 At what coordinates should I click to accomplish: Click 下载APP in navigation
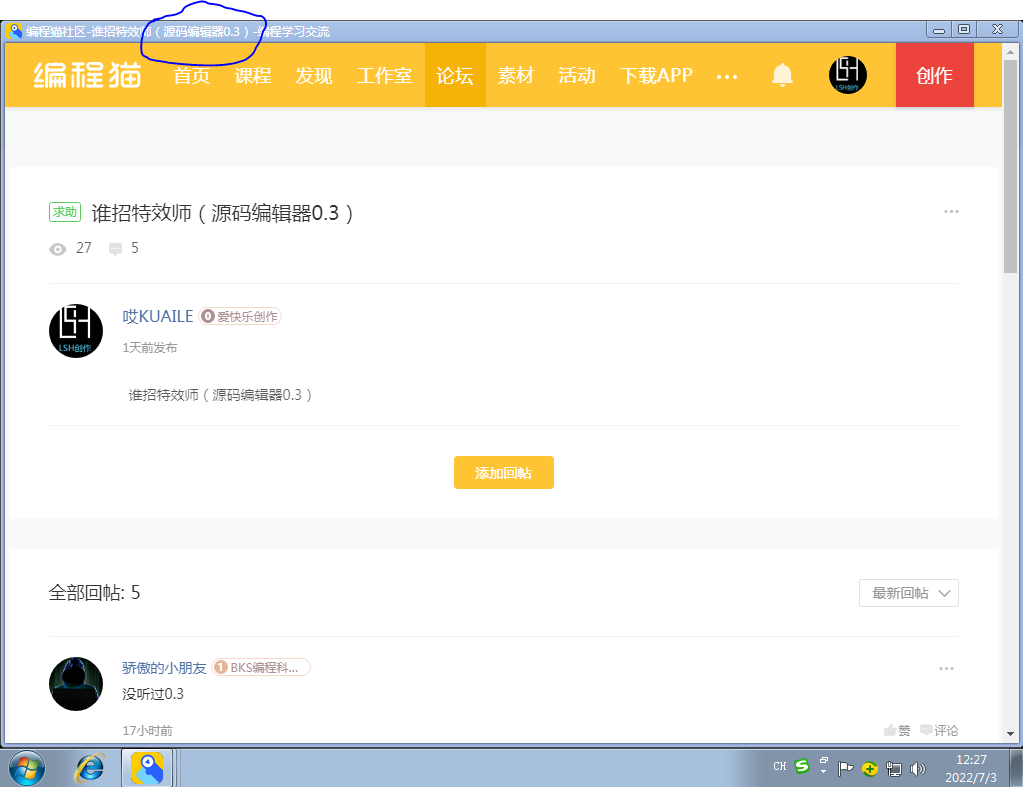(x=656, y=75)
